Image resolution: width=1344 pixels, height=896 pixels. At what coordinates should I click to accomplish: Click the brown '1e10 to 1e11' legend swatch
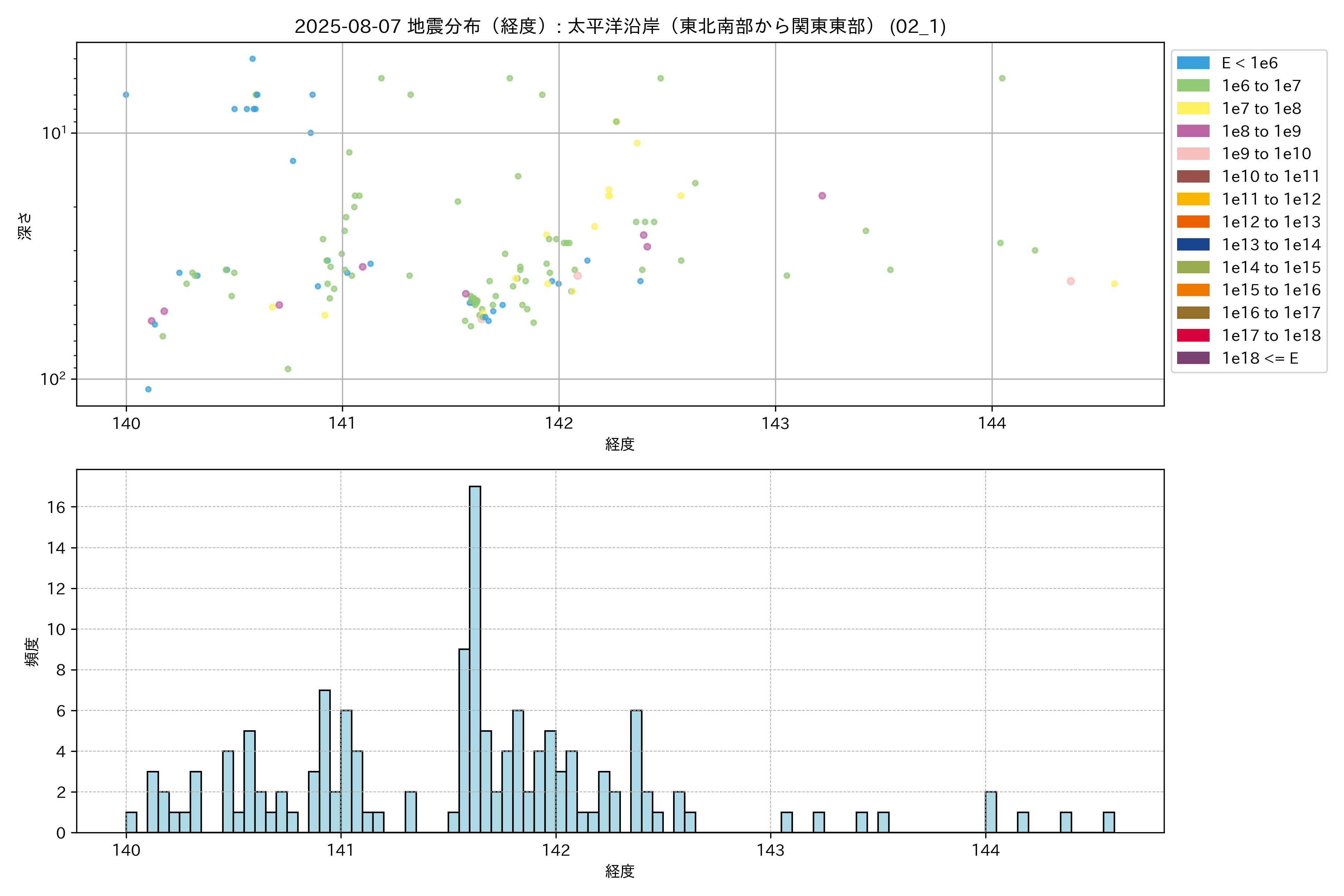(1193, 177)
